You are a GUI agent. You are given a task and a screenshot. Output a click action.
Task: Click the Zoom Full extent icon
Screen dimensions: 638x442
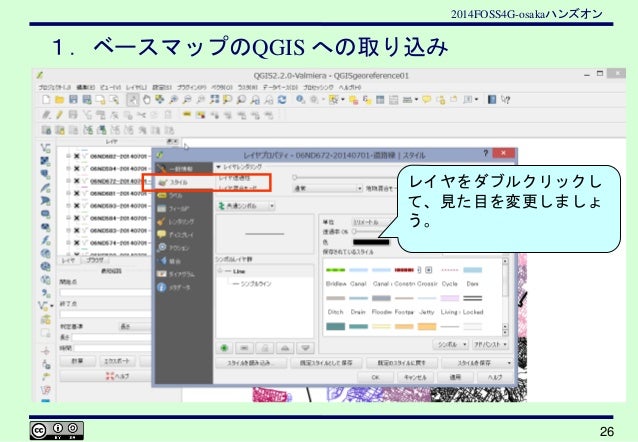pos(214,100)
